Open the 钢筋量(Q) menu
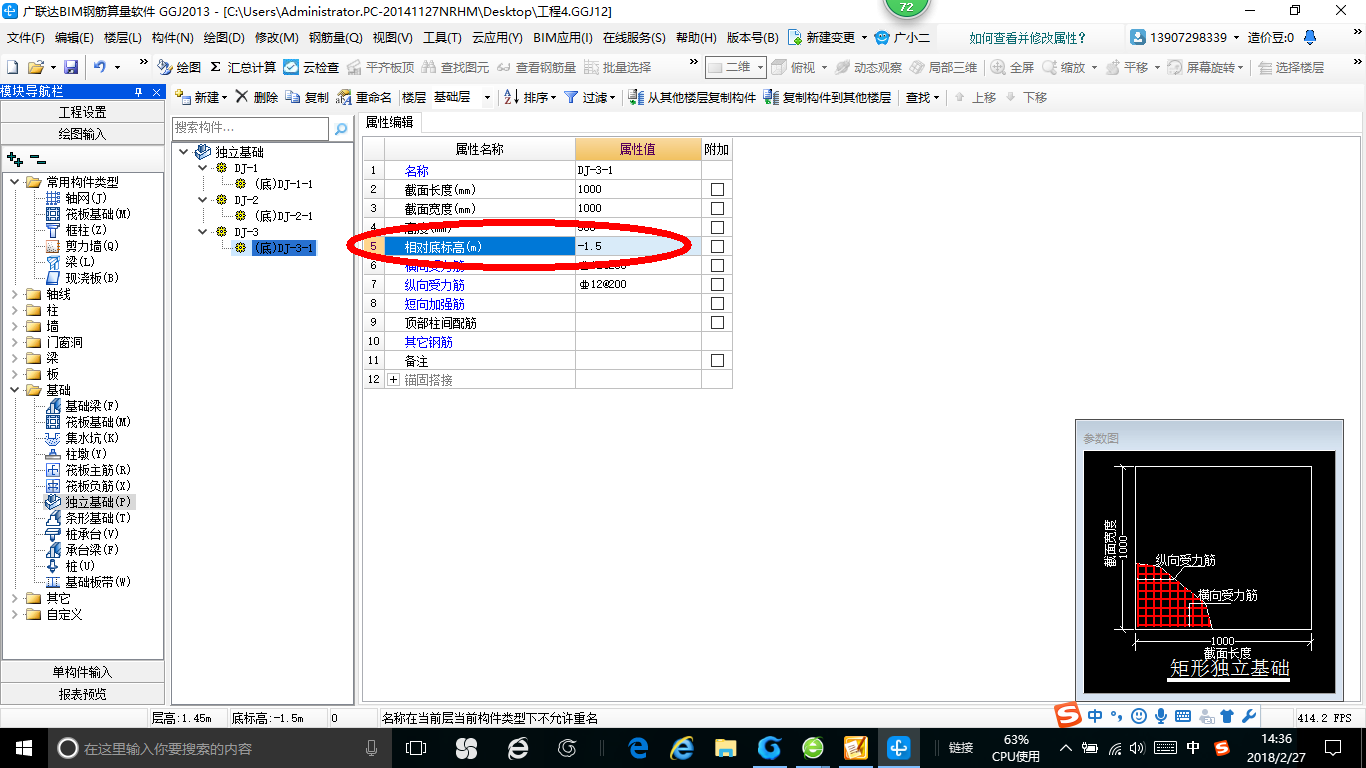The width and height of the screenshot is (1366, 768). pos(335,37)
